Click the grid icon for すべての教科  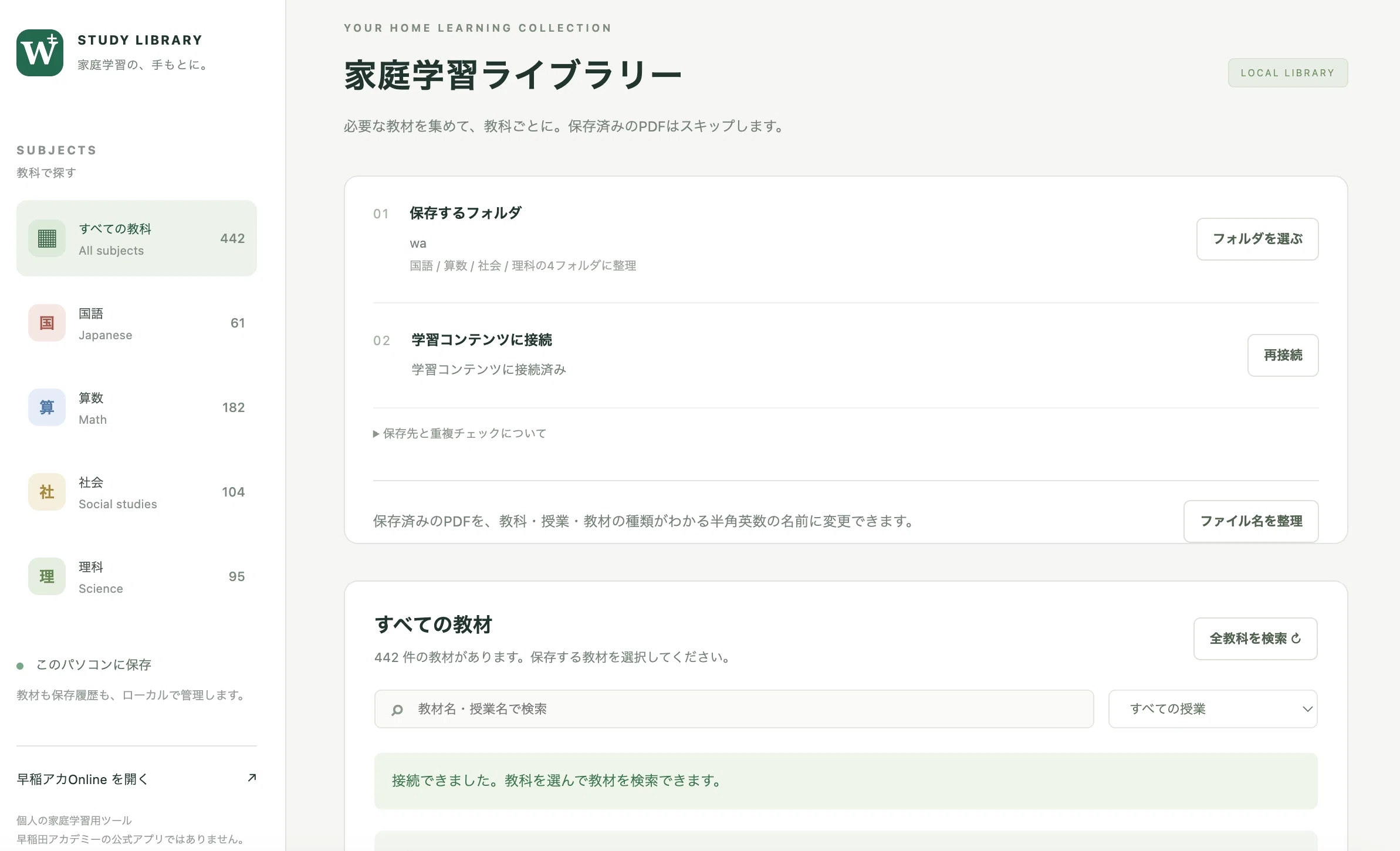click(x=47, y=238)
